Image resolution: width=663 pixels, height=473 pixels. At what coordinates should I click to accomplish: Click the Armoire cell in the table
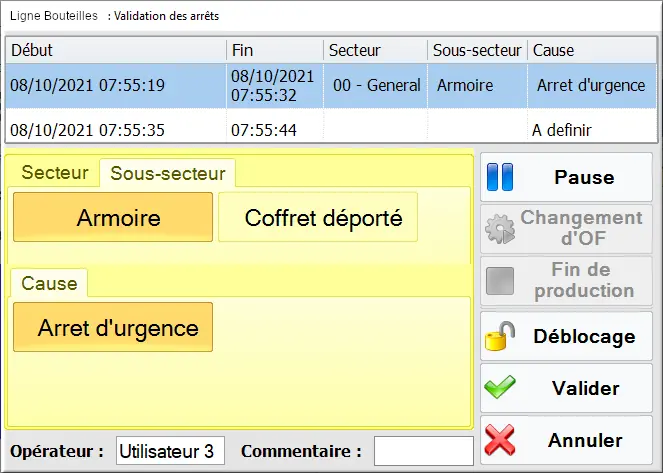click(x=477, y=86)
